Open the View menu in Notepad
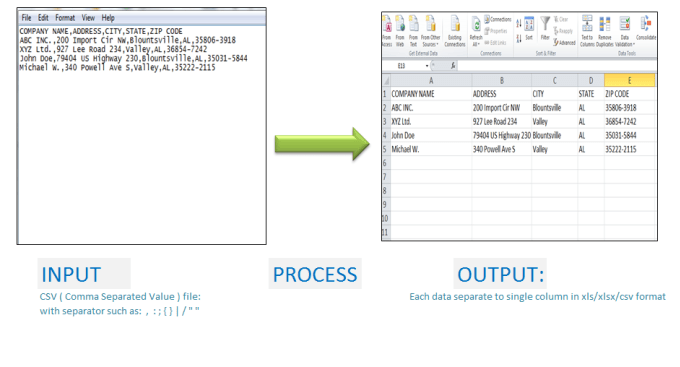Image resolution: width=680 pixels, height=367 pixels. pos(88,18)
